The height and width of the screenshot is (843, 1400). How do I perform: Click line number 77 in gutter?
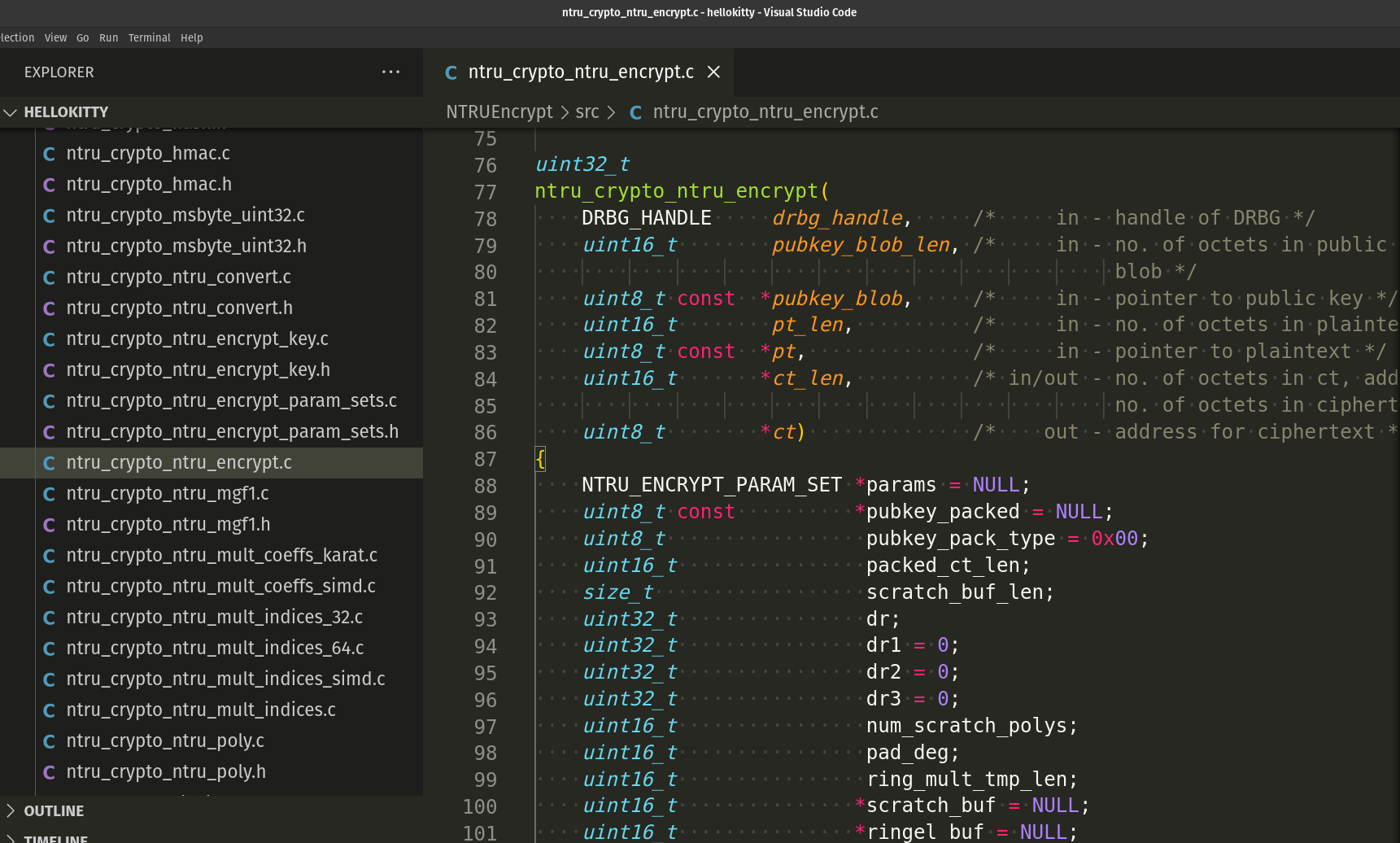(x=485, y=192)
